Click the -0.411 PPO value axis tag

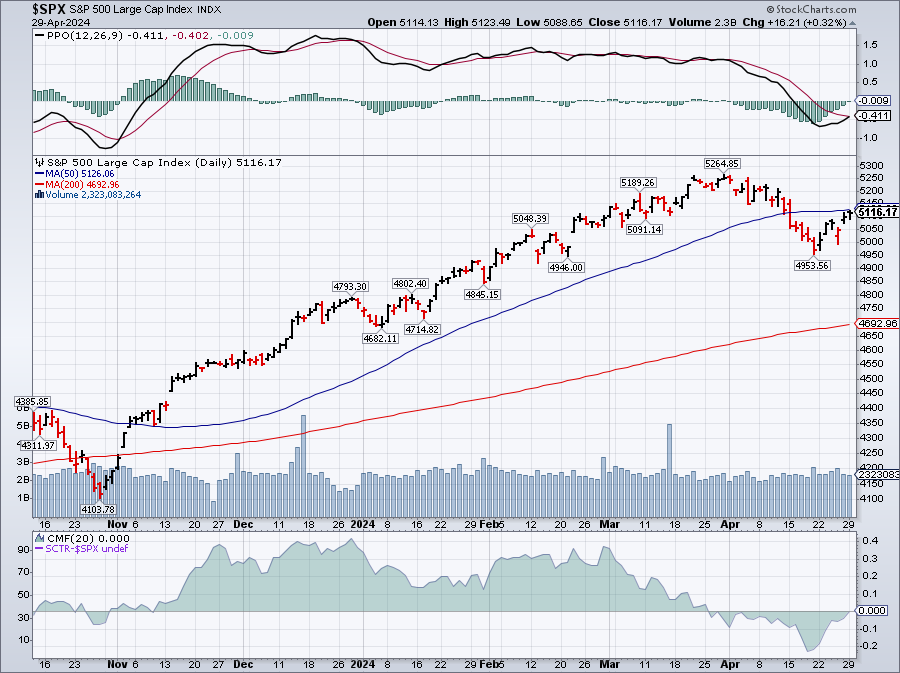874,115
